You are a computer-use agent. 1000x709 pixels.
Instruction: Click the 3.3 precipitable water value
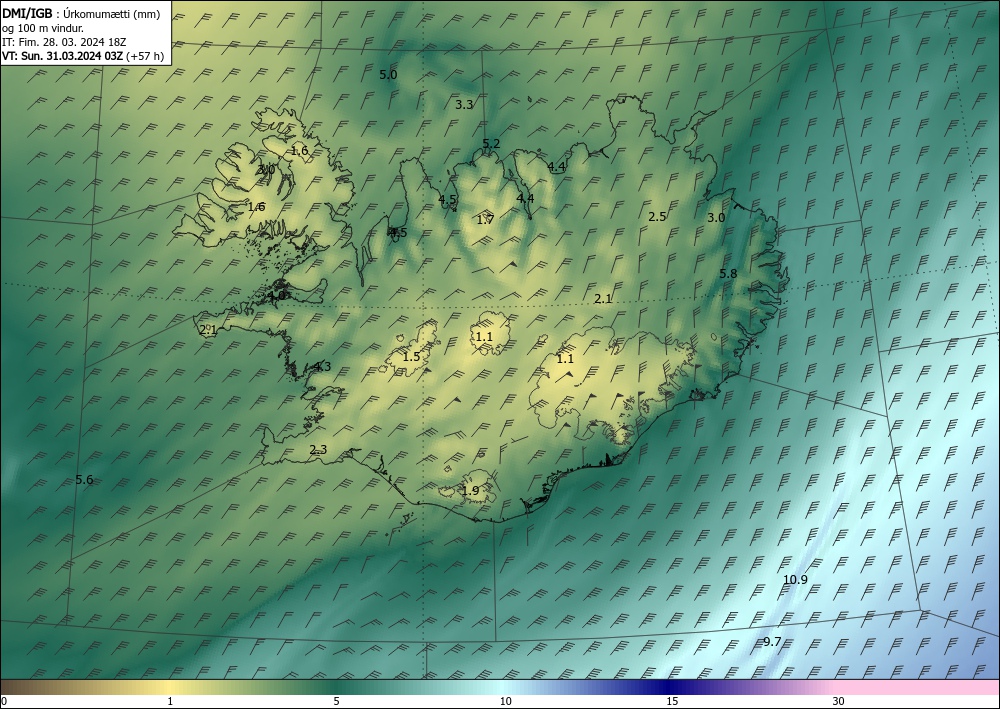coord(464,105)
